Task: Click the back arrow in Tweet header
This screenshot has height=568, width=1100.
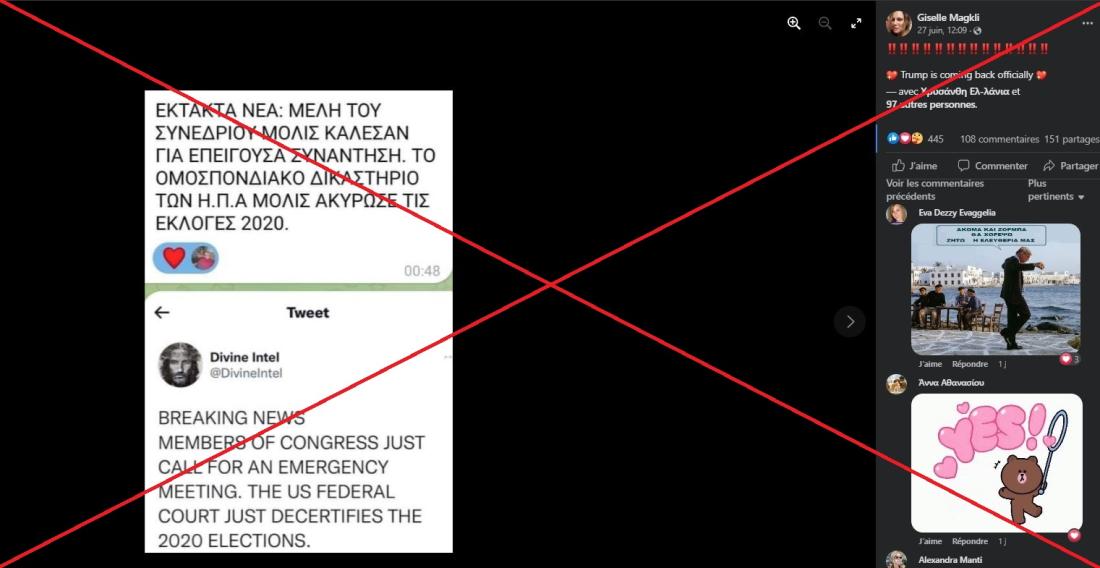Action: [162, 313]
